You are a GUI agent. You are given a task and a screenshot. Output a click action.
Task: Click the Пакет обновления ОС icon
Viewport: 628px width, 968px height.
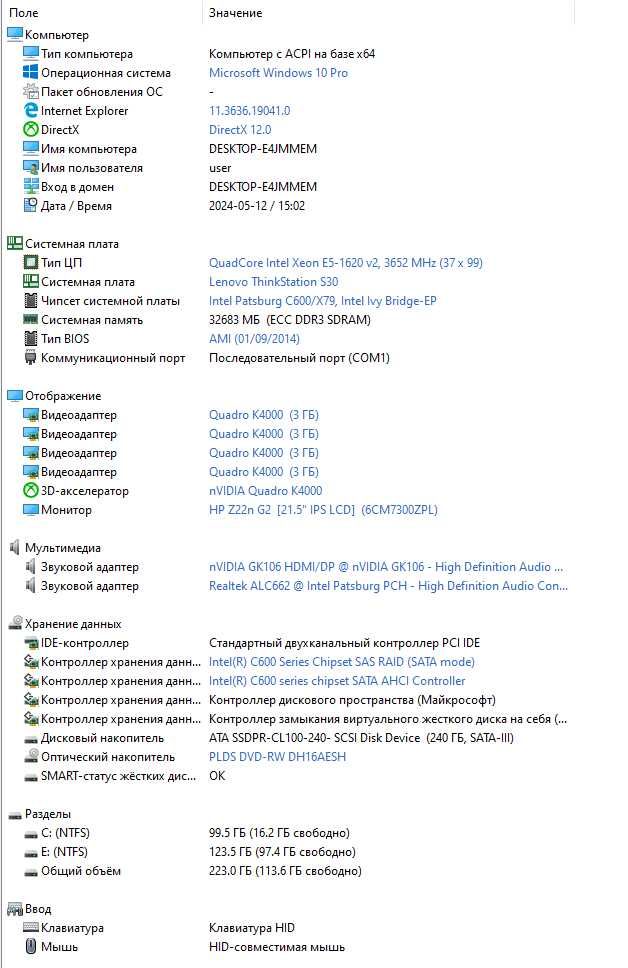coord(31,91)
